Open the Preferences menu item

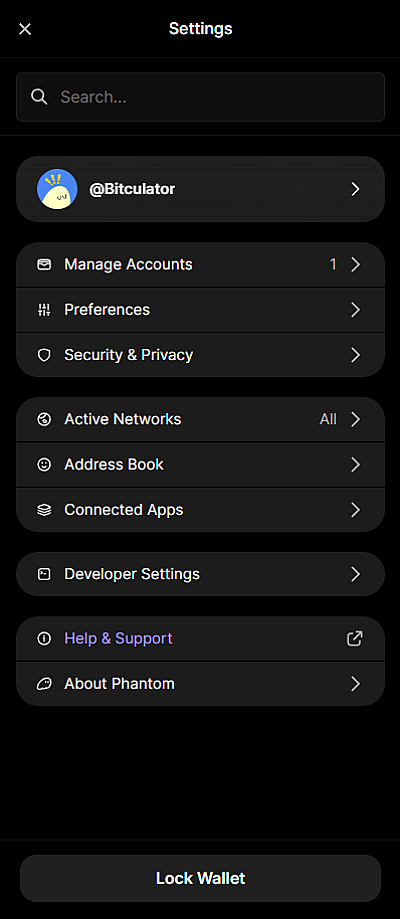click(200, 309)
